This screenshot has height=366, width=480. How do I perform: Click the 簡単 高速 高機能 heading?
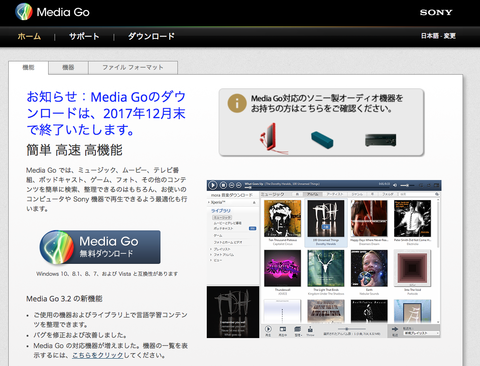[x=74, y=150]
